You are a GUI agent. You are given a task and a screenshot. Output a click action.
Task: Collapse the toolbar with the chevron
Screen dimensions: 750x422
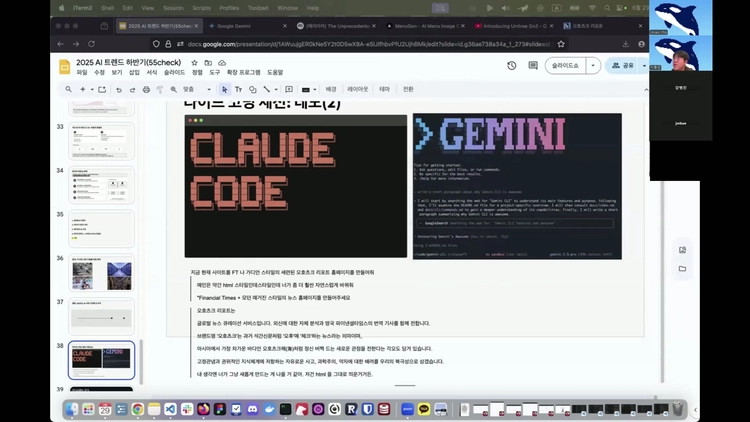tap(646, 89)
